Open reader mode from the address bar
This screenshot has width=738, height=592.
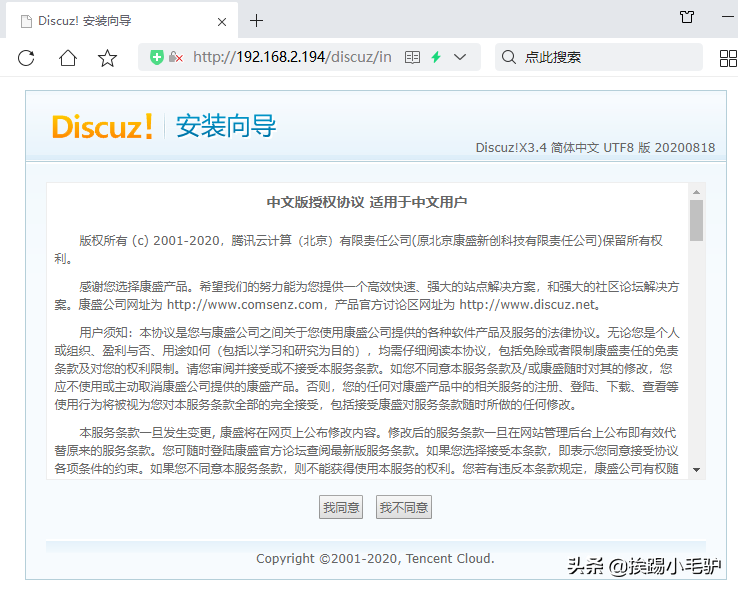click(x=412, y=57)
